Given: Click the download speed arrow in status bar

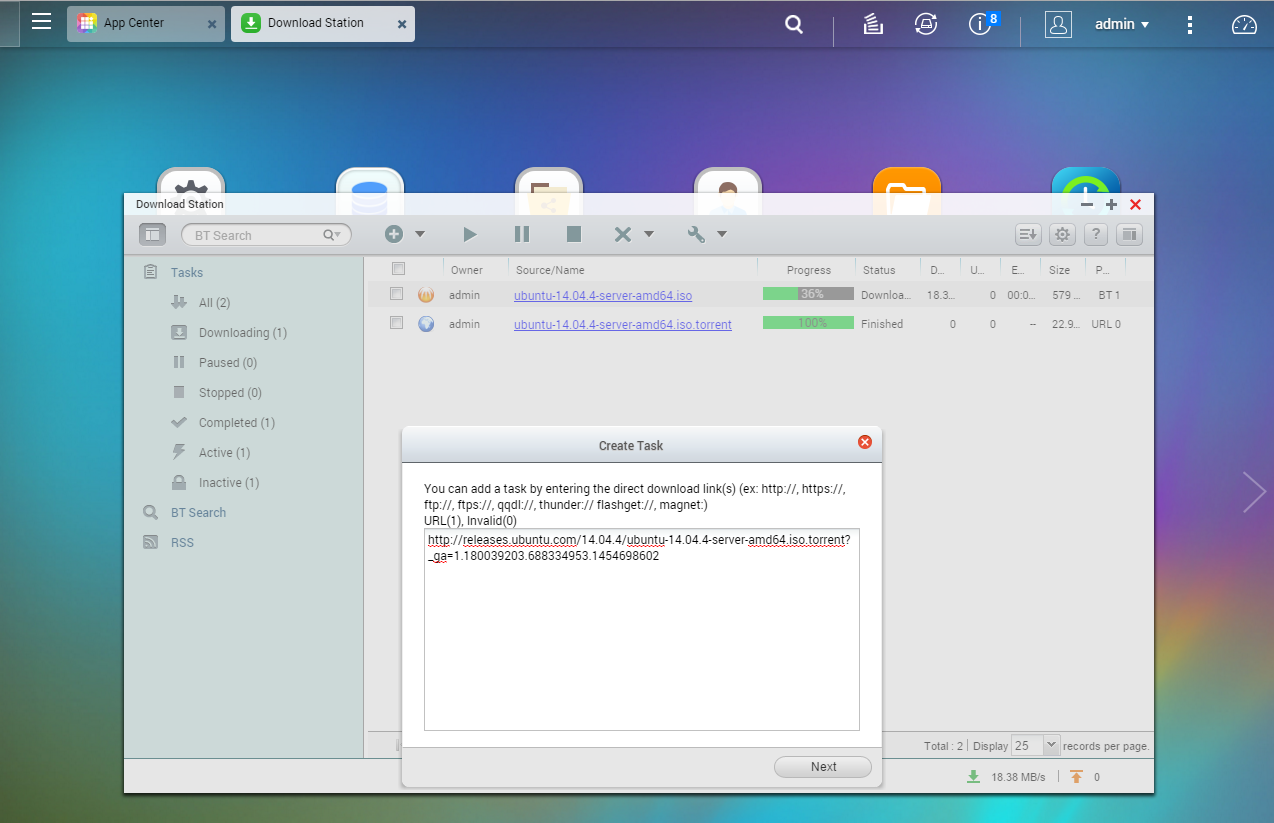Looking at the screenshot, I should (973, 777).
